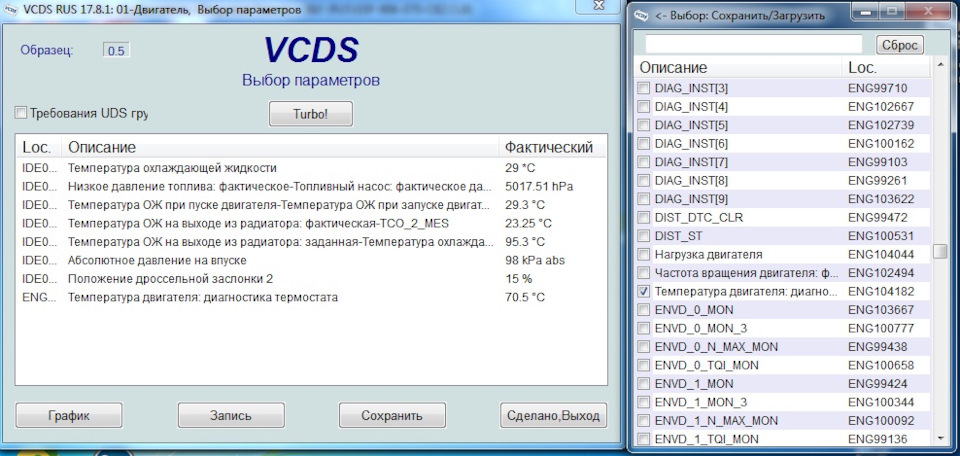The image size is (960, 456).
Task: Check the ENVD_1_MON_3 checkbox
Action: [643, 402]
